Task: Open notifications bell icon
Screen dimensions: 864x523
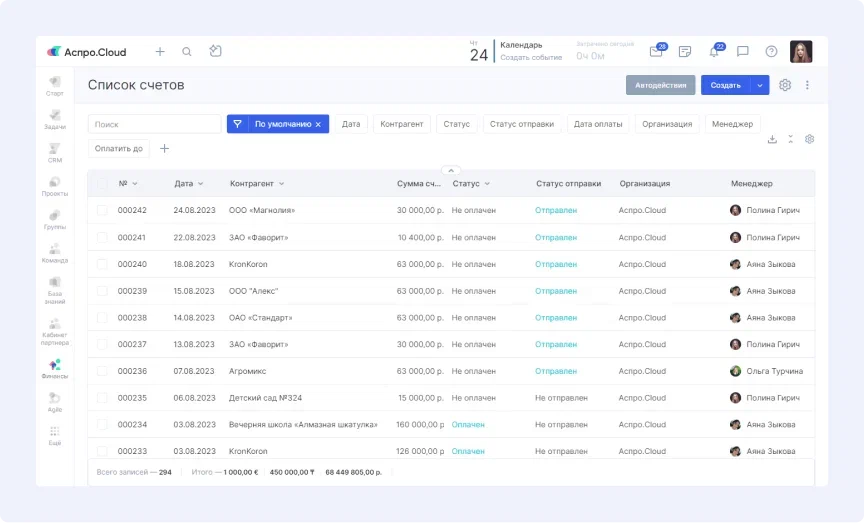Action: tap(714, 51)
